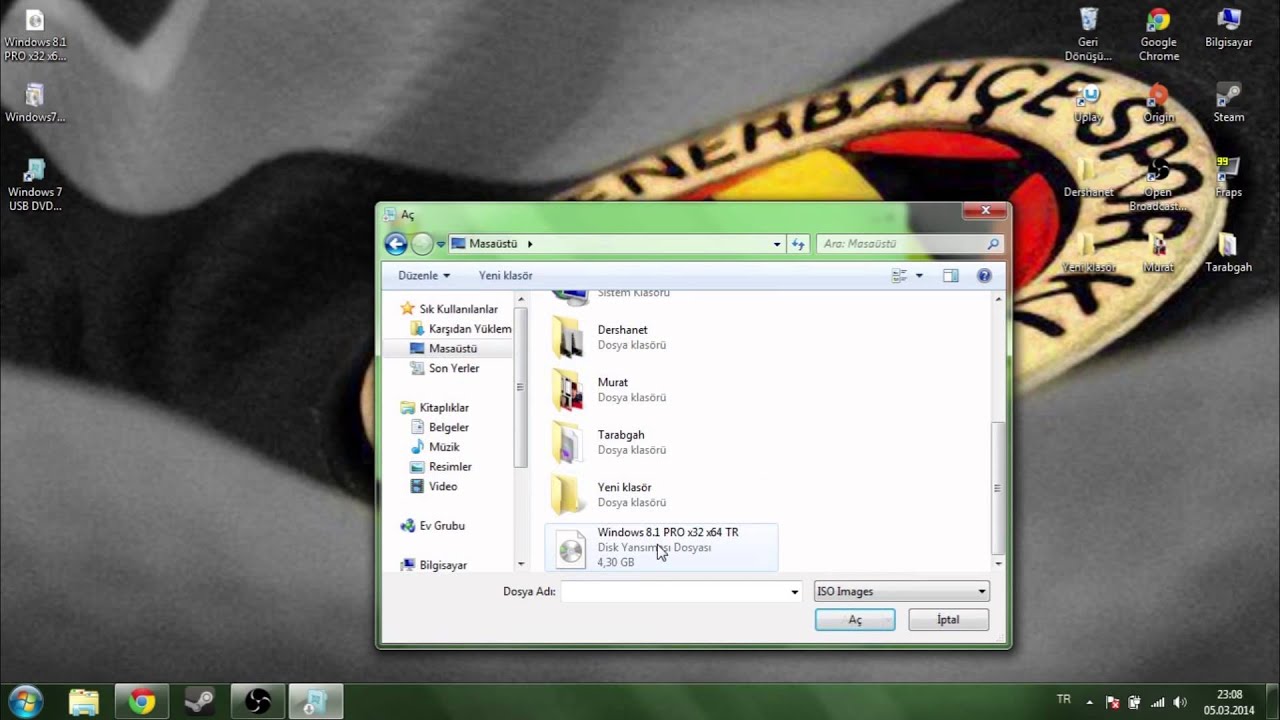The image size is (1280, 720).
Task: Select the Dershanet folder in file list
Action: tap(661, 337)
